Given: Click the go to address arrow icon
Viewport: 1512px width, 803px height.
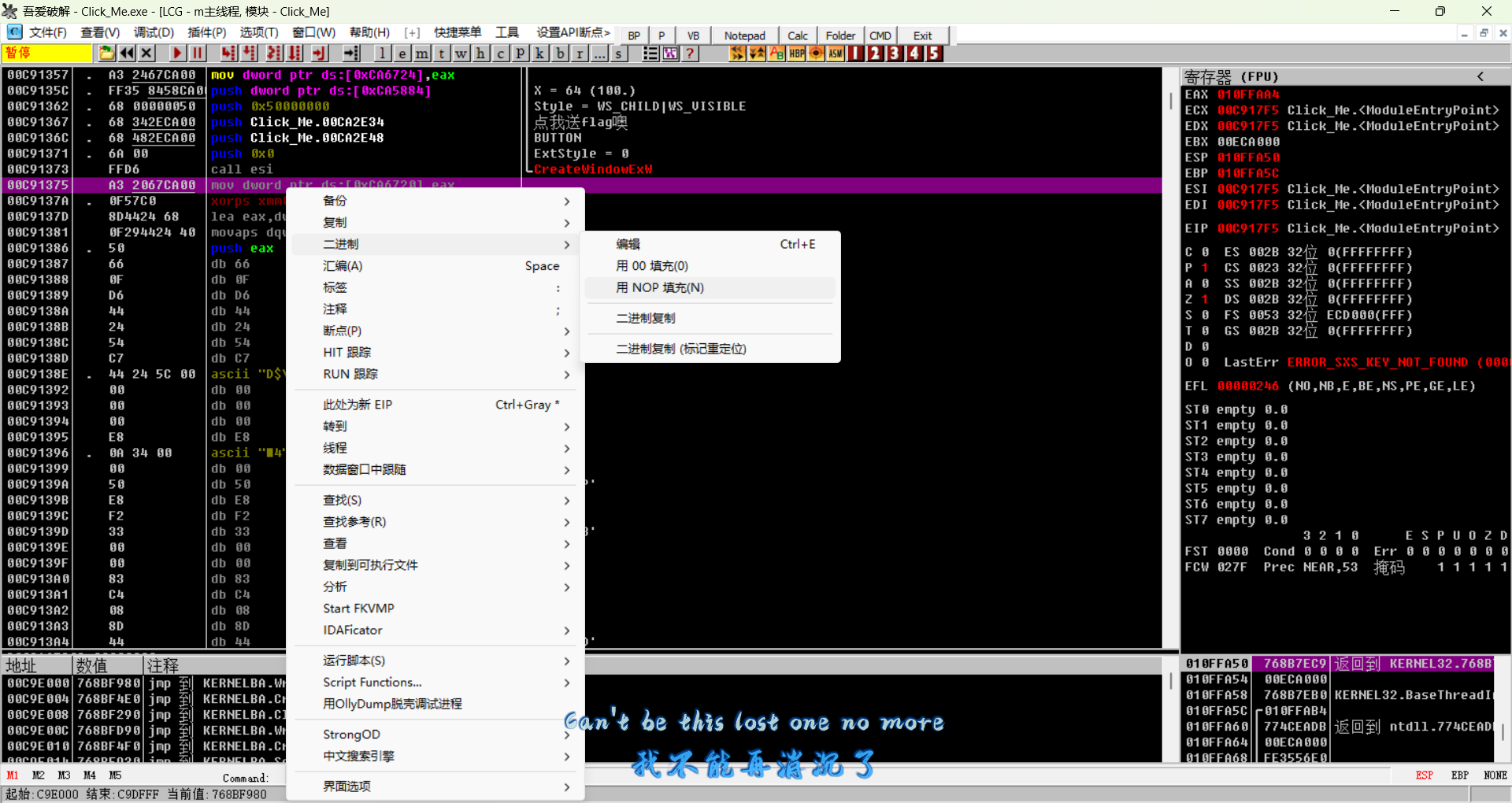Looking at the screenshot, I should click(x=351, y=53).
